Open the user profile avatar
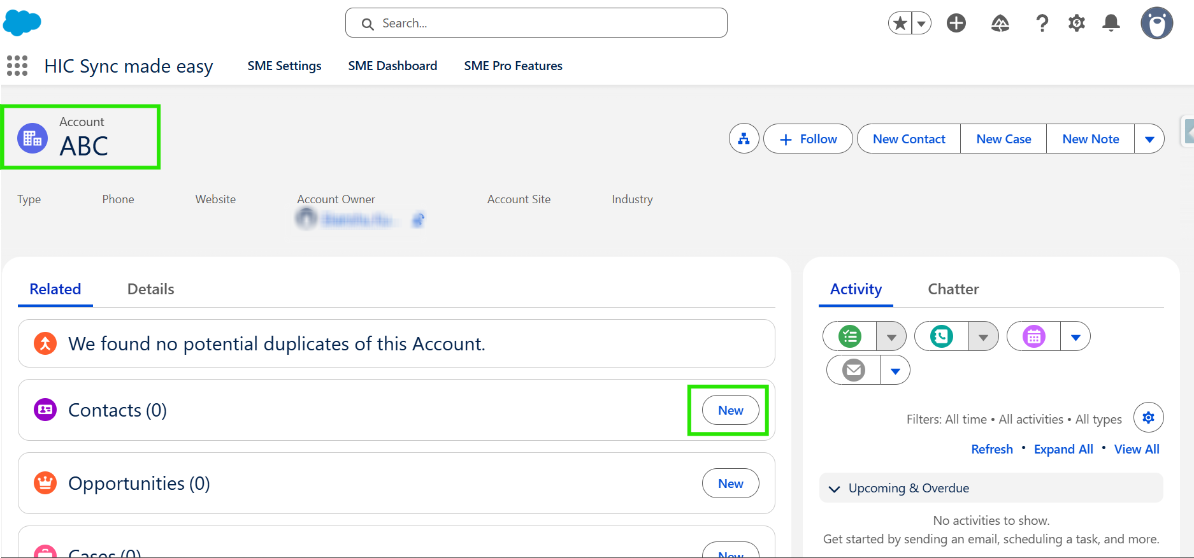Image resolution: width=1194 pixels, height=558 pixels. tap(1157, 23)
